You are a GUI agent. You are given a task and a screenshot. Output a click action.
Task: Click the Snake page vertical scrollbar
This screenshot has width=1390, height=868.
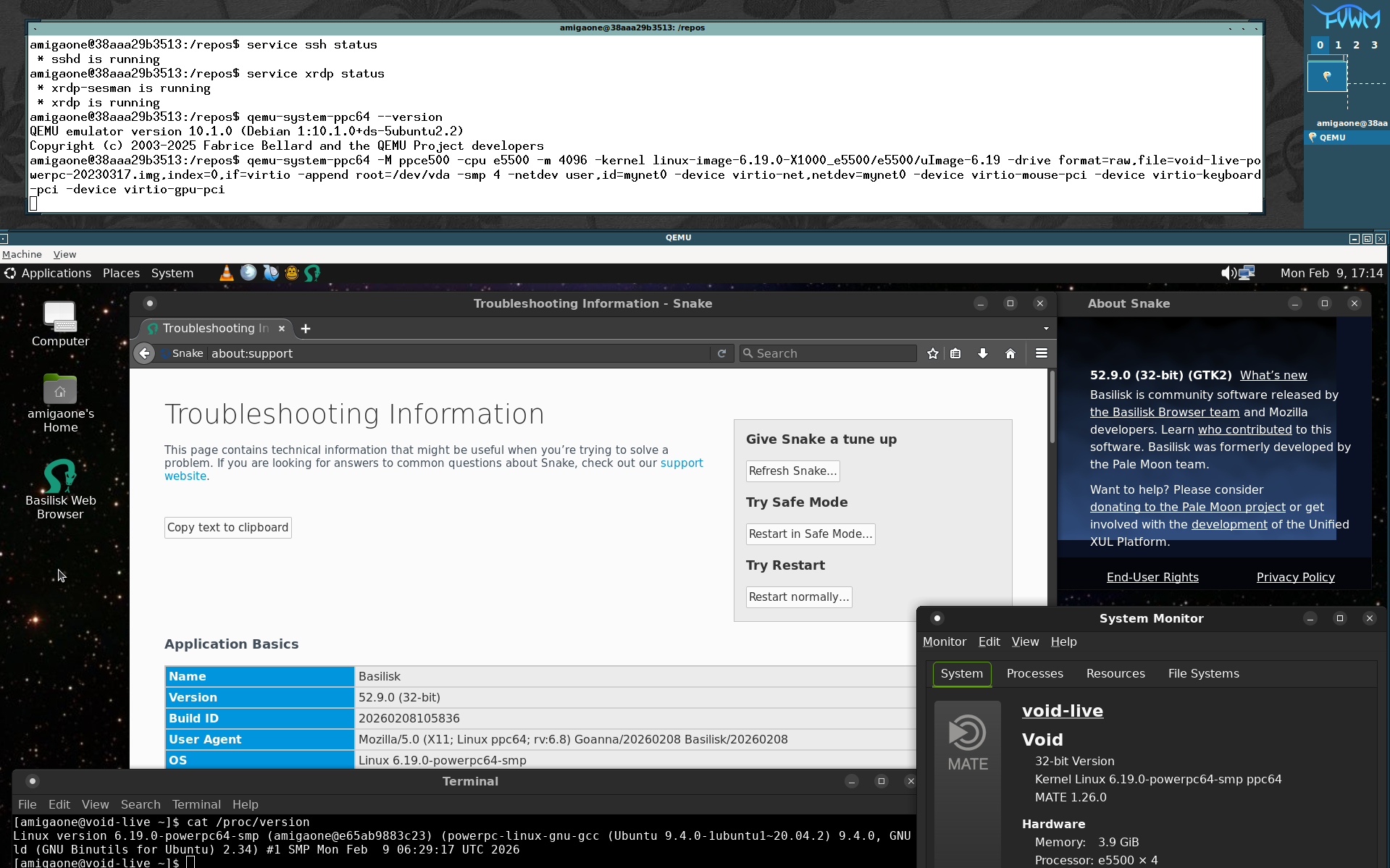[x=1052, y=407]
